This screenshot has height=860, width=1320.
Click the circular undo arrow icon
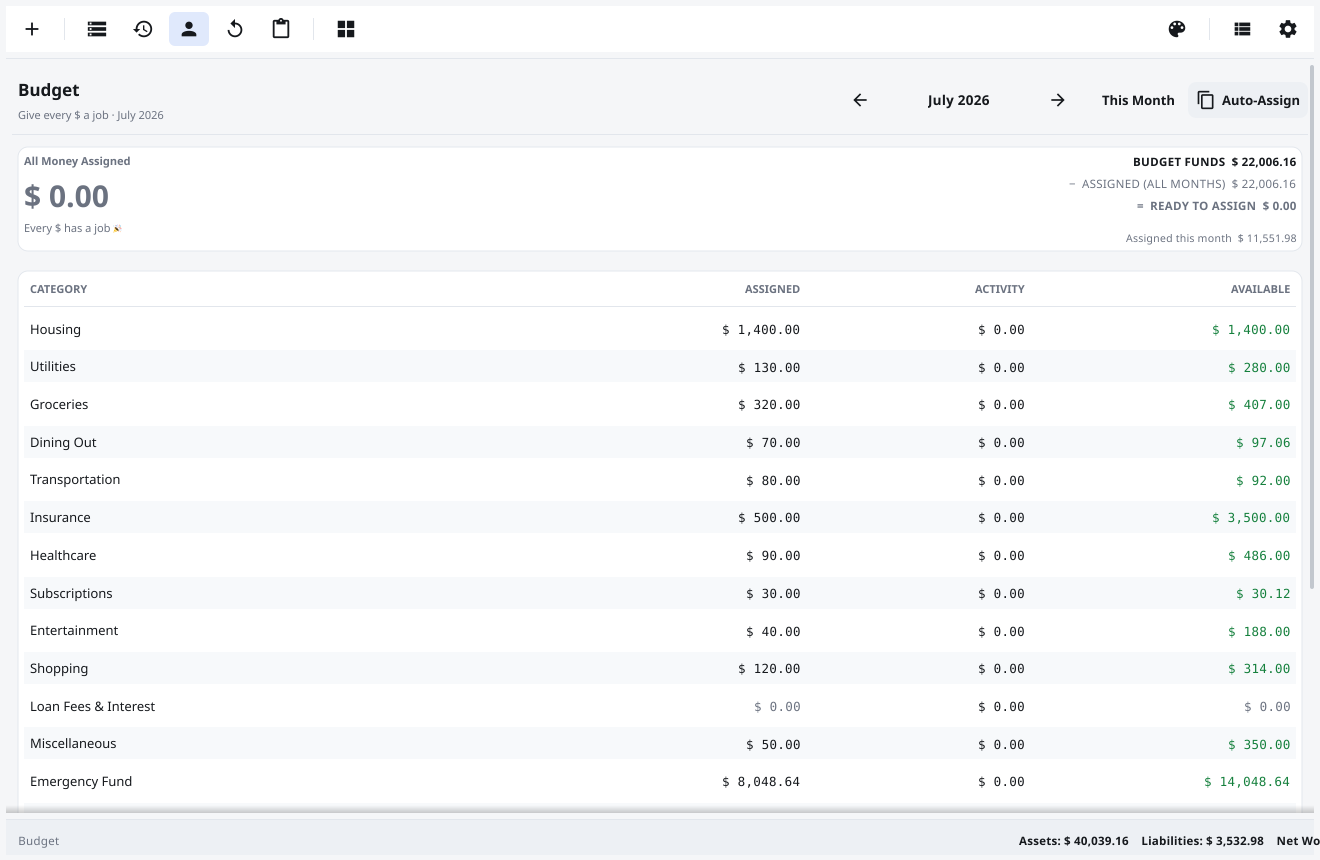point(235,29)
